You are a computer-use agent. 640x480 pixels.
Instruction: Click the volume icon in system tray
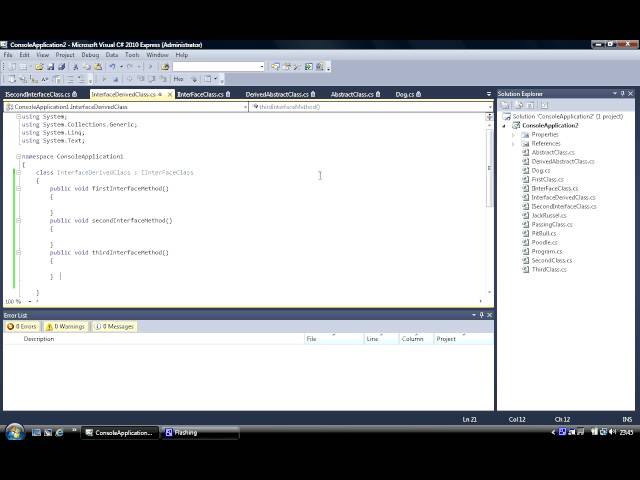(x=612, y=432)
